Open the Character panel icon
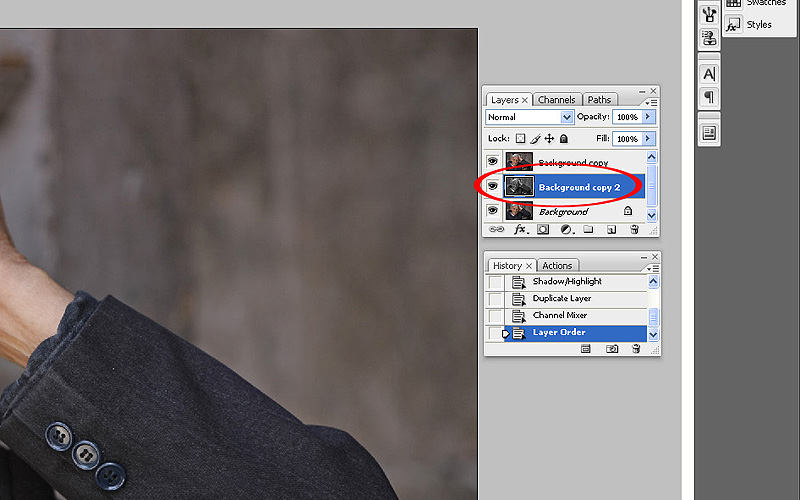 [x=709, y=74]
